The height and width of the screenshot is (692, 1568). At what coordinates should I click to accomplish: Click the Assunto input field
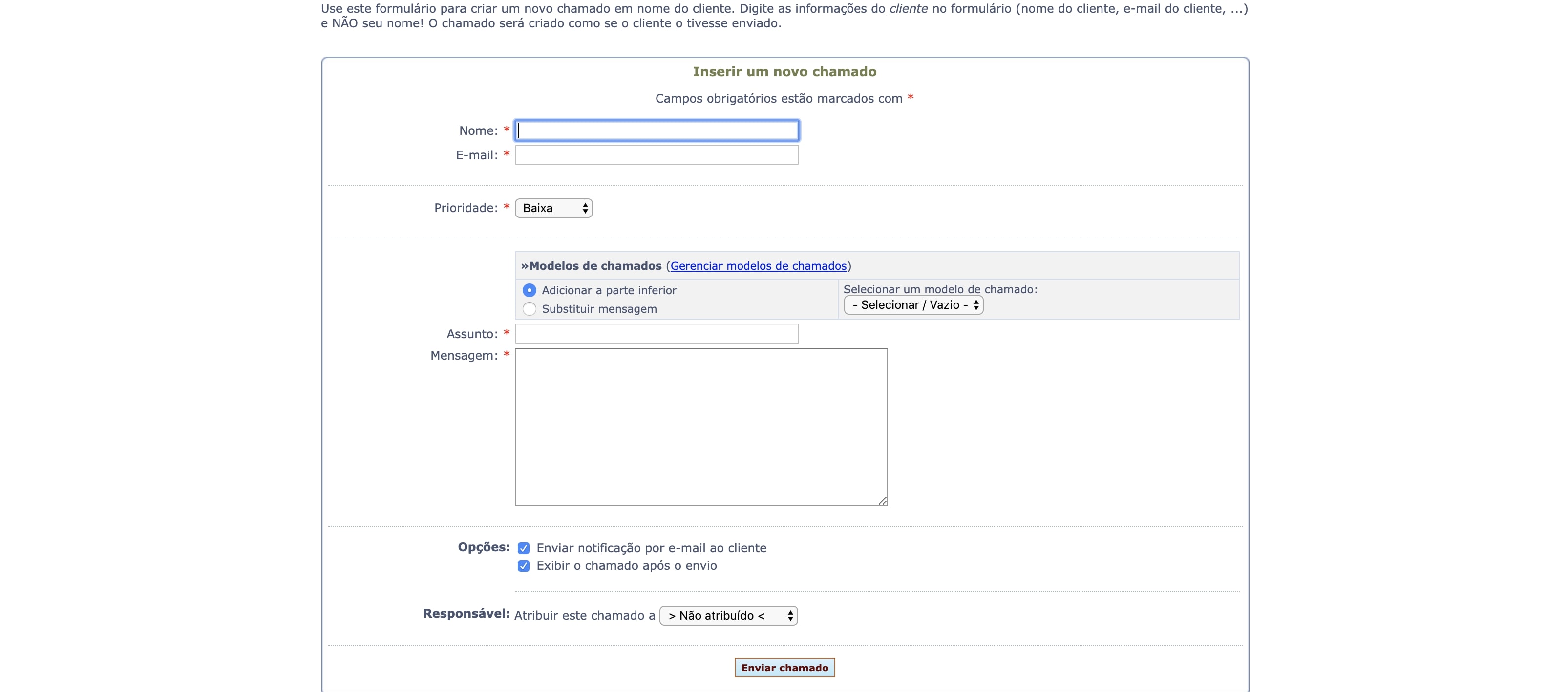pyautogui.click(x=656, y=334)
